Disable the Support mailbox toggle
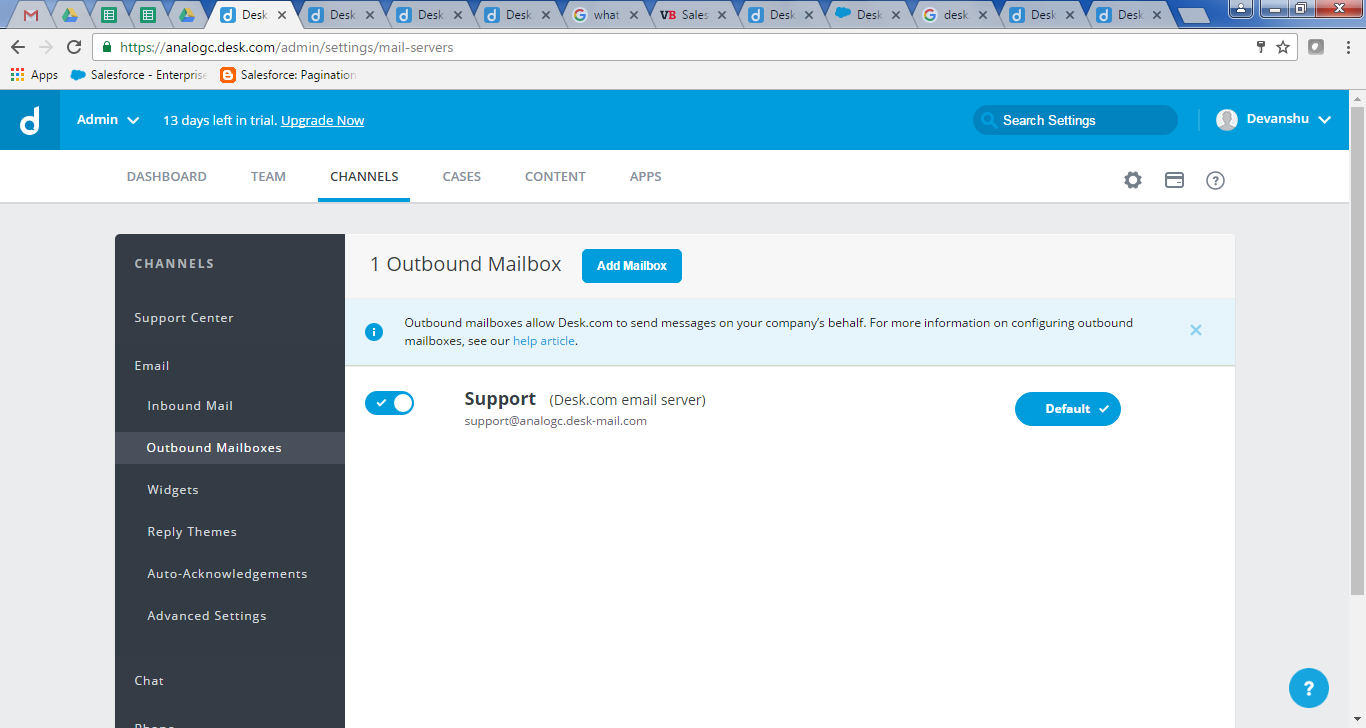Viewport: 1366px width, 728px height. click(x=389, y=403)
